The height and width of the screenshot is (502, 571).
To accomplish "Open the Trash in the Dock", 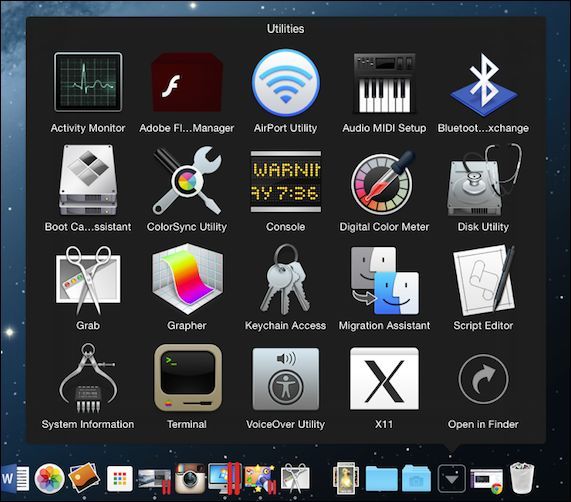I will tap(522, 478).
